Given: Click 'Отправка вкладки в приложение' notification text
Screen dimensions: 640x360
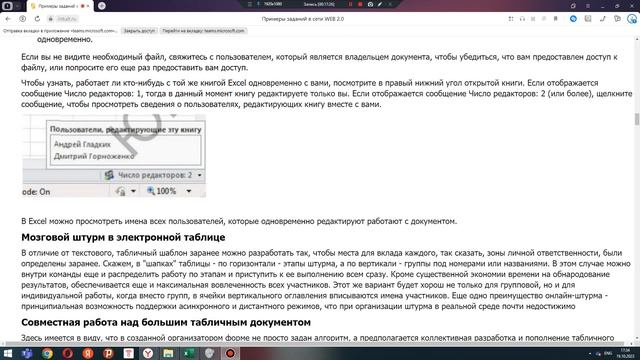Looking at the screenshot, I should click(x=60, y=31).
